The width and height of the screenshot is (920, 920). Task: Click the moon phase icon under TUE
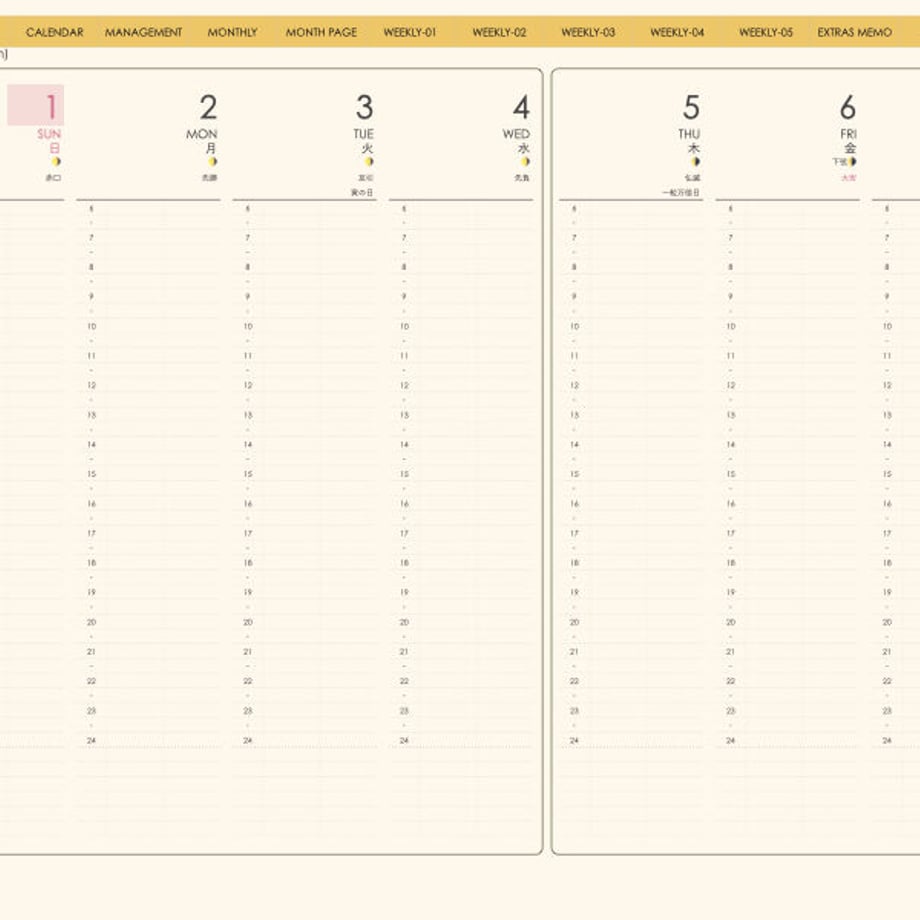368,161
